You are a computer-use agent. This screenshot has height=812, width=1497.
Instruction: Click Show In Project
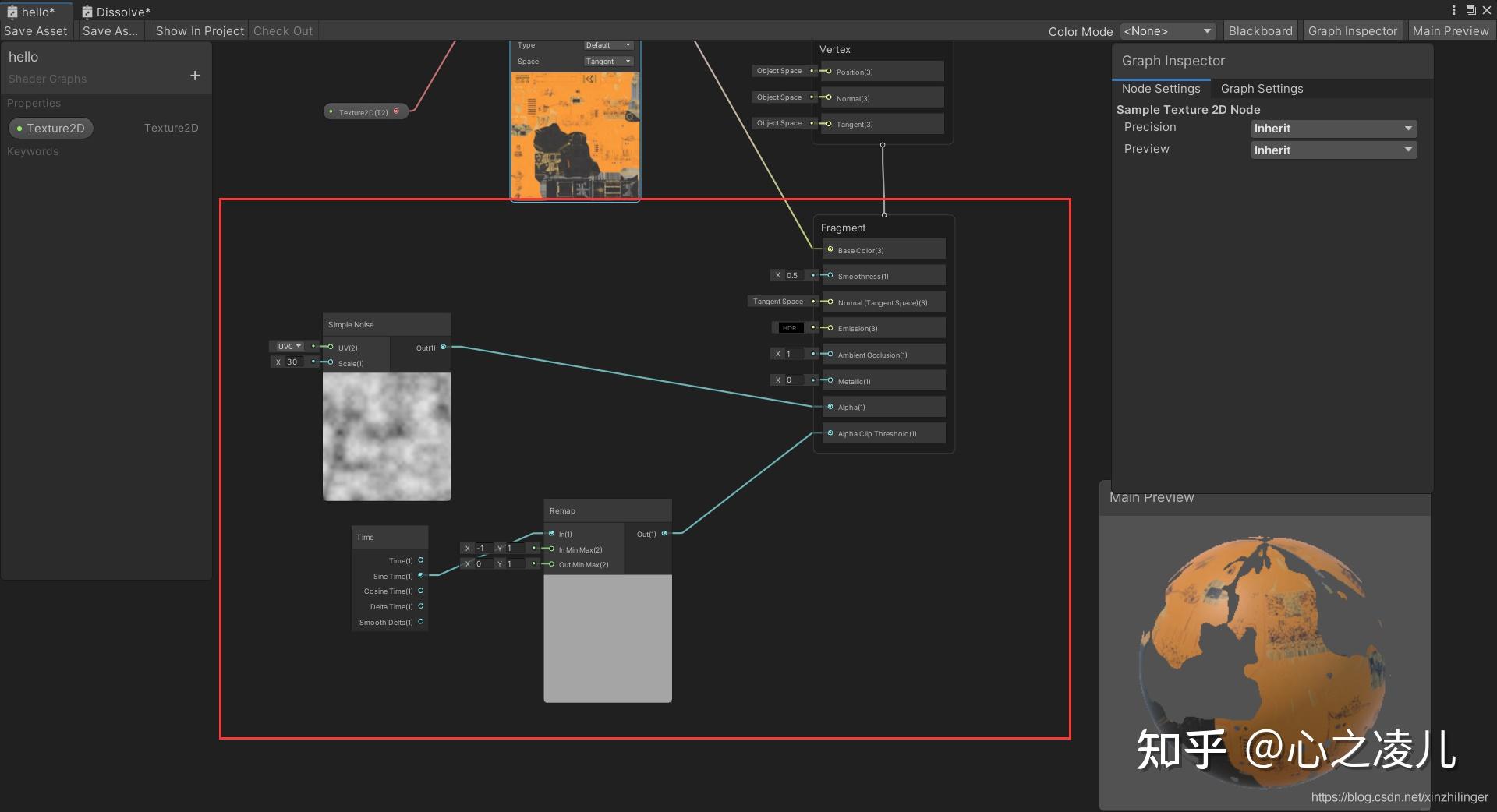point(199,30)
